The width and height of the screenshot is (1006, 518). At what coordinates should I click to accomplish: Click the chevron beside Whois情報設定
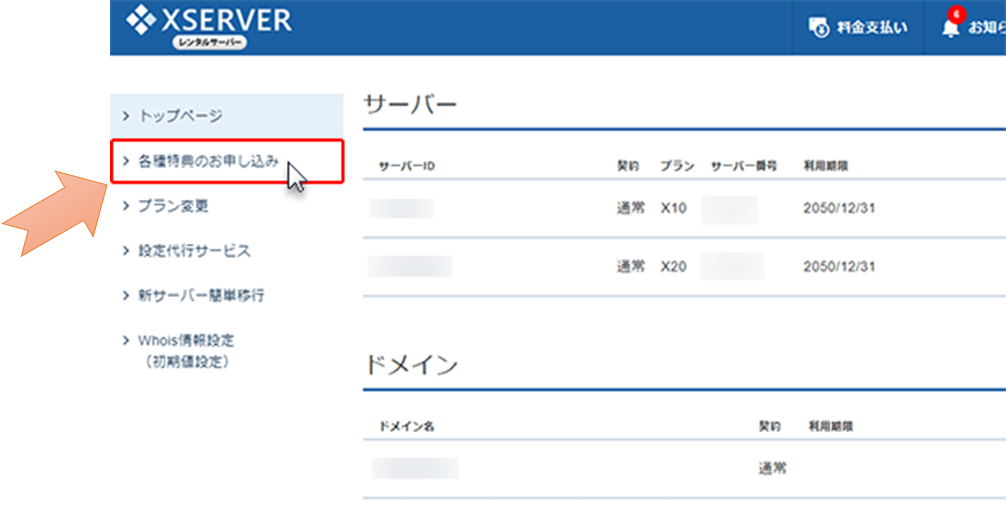(x=125, y=341)
